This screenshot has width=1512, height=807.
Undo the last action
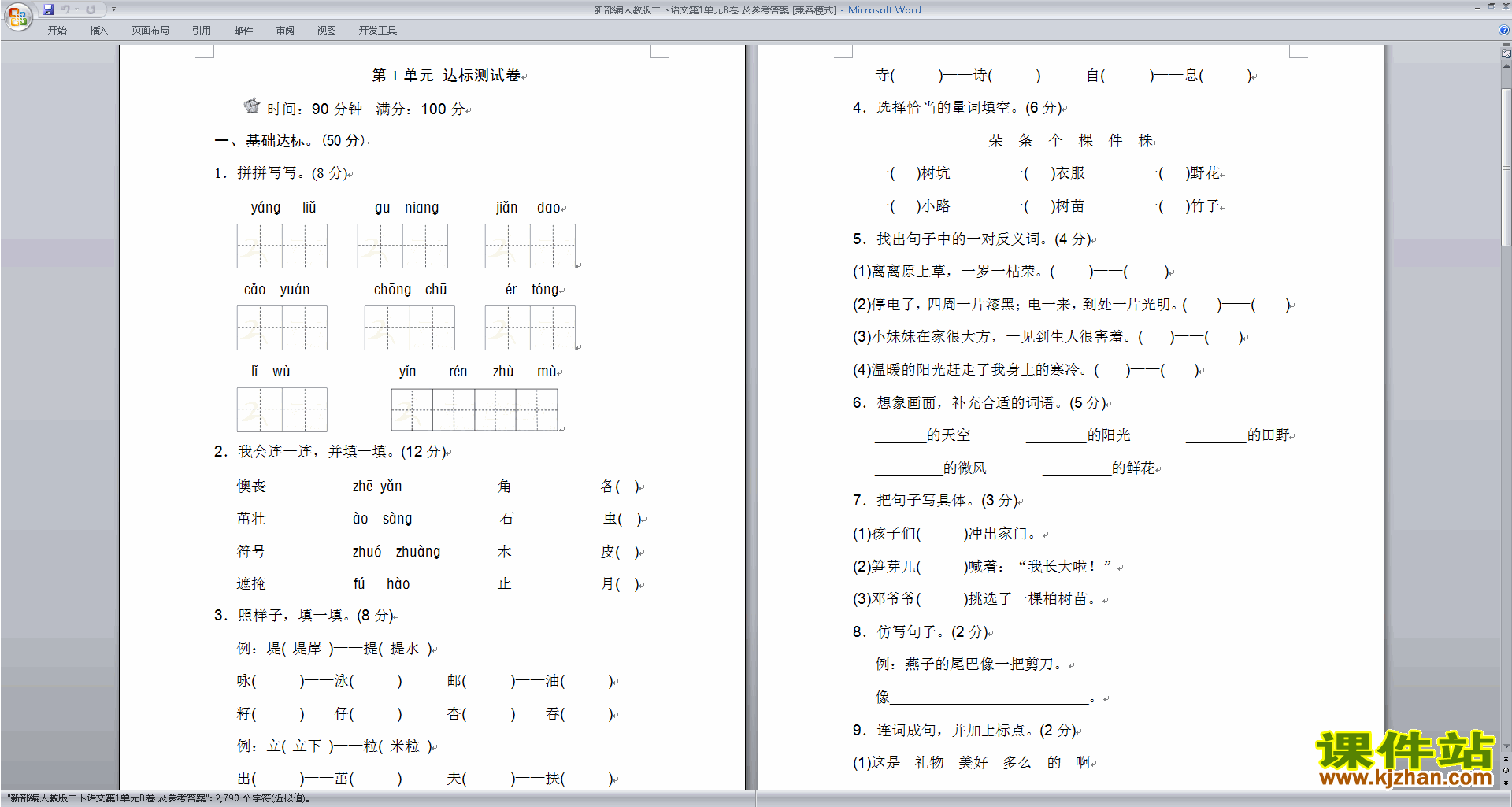[65, 9]
